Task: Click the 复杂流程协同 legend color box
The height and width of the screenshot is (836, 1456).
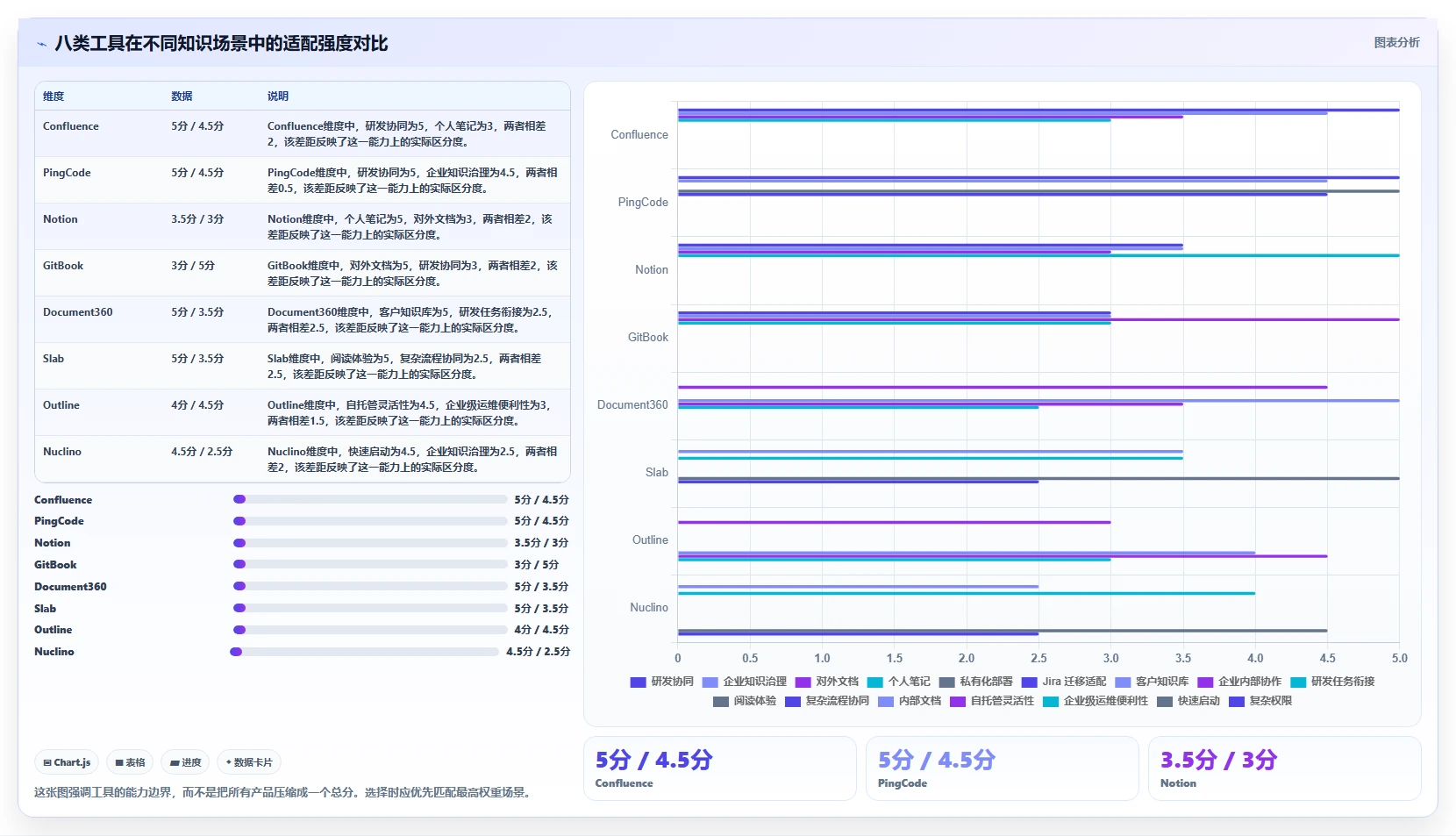Action: (x=793, y=701)
